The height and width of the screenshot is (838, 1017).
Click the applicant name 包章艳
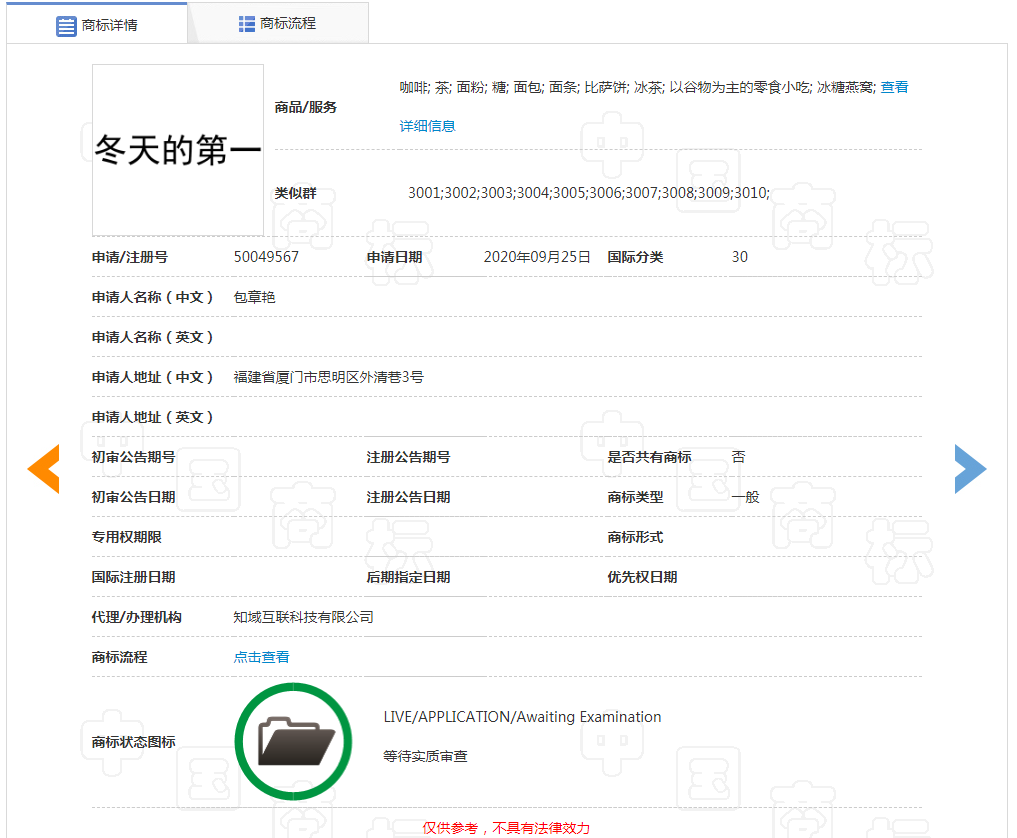coord(254,297)
